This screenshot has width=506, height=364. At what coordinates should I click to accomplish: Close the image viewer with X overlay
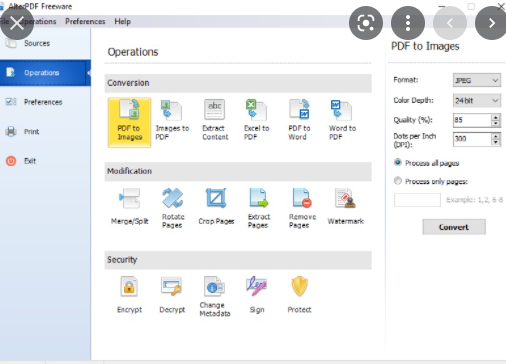click(x=17, y=23)
